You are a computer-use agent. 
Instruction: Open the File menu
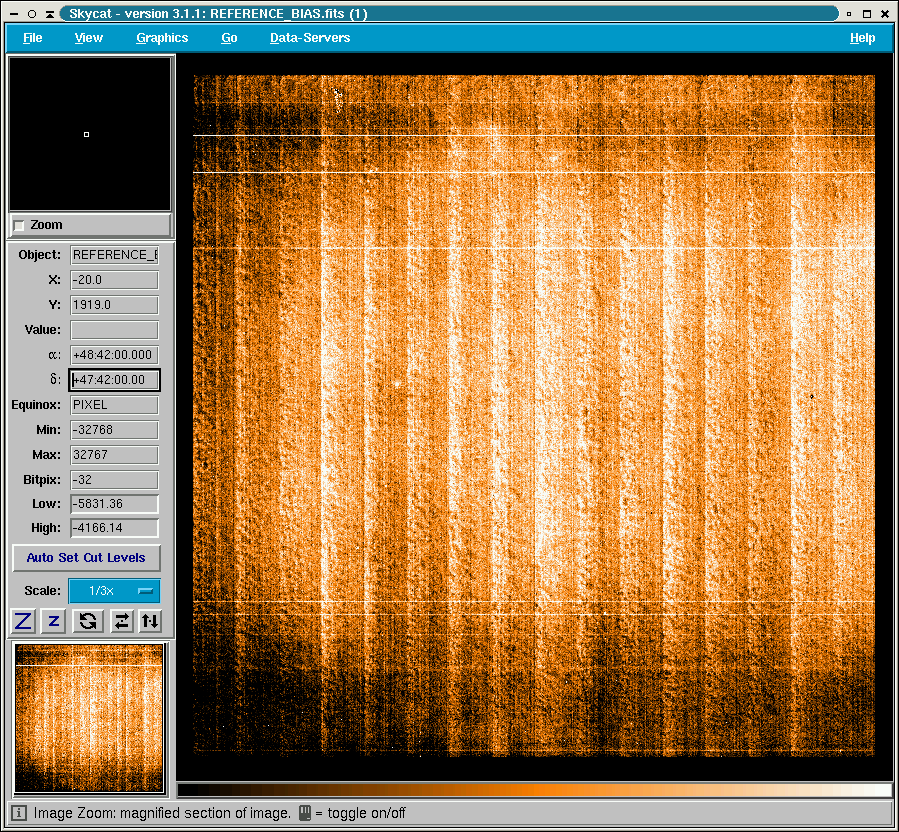[33, 38]
